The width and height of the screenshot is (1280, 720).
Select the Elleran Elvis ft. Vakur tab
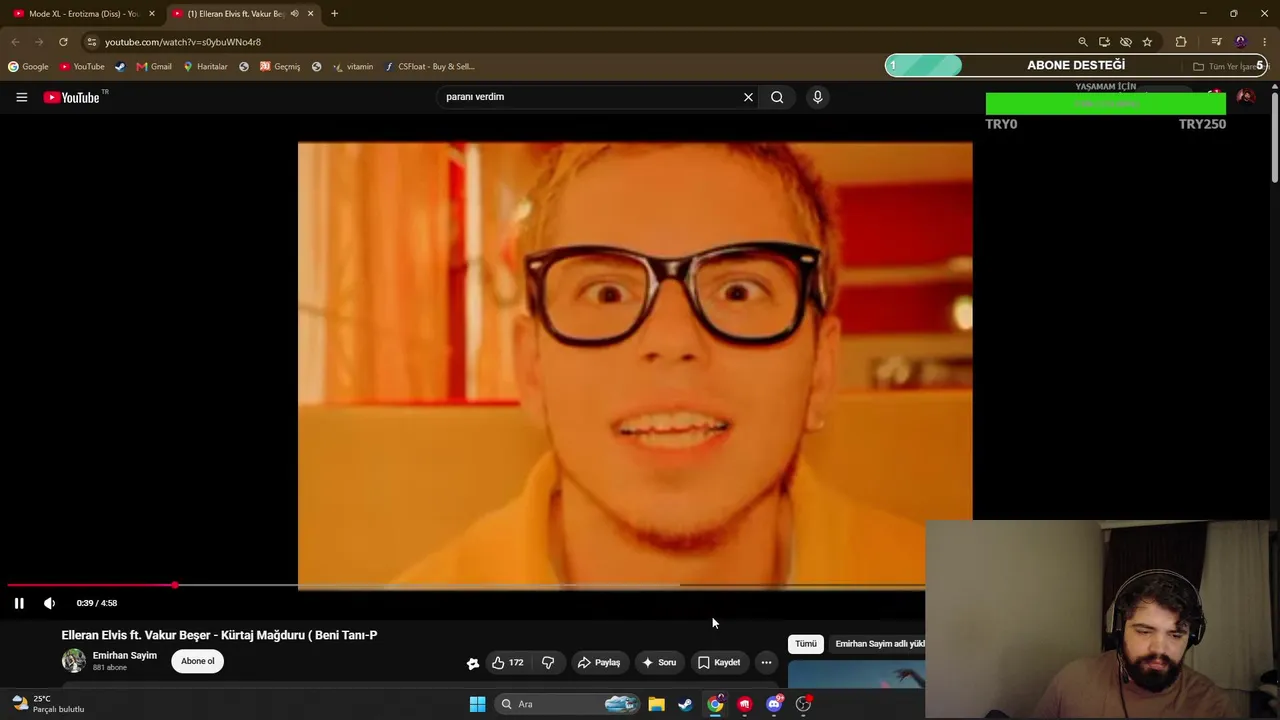pyautogui.click(x=236, y=14)
